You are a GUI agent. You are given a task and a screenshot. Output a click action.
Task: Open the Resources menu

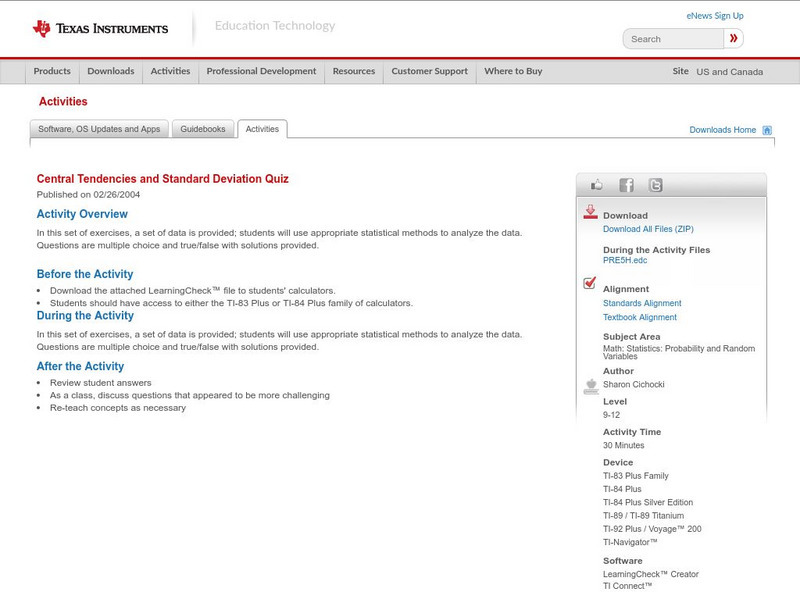(354, 71)
